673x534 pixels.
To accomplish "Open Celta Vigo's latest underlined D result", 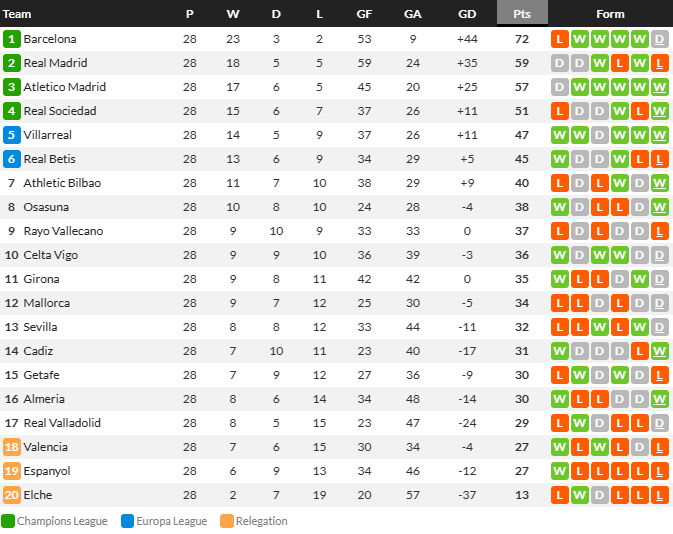I will point(660,255).
